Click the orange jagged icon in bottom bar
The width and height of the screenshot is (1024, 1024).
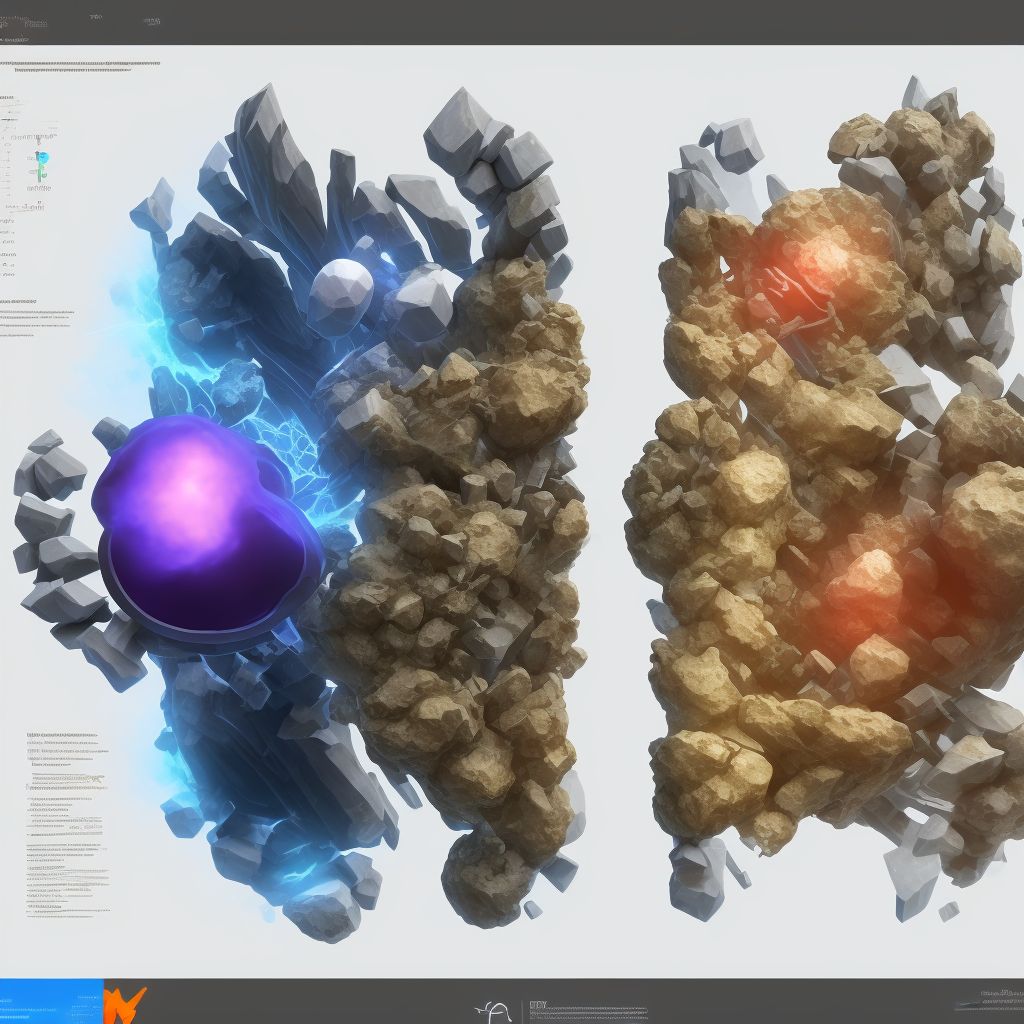(124, 1005)
